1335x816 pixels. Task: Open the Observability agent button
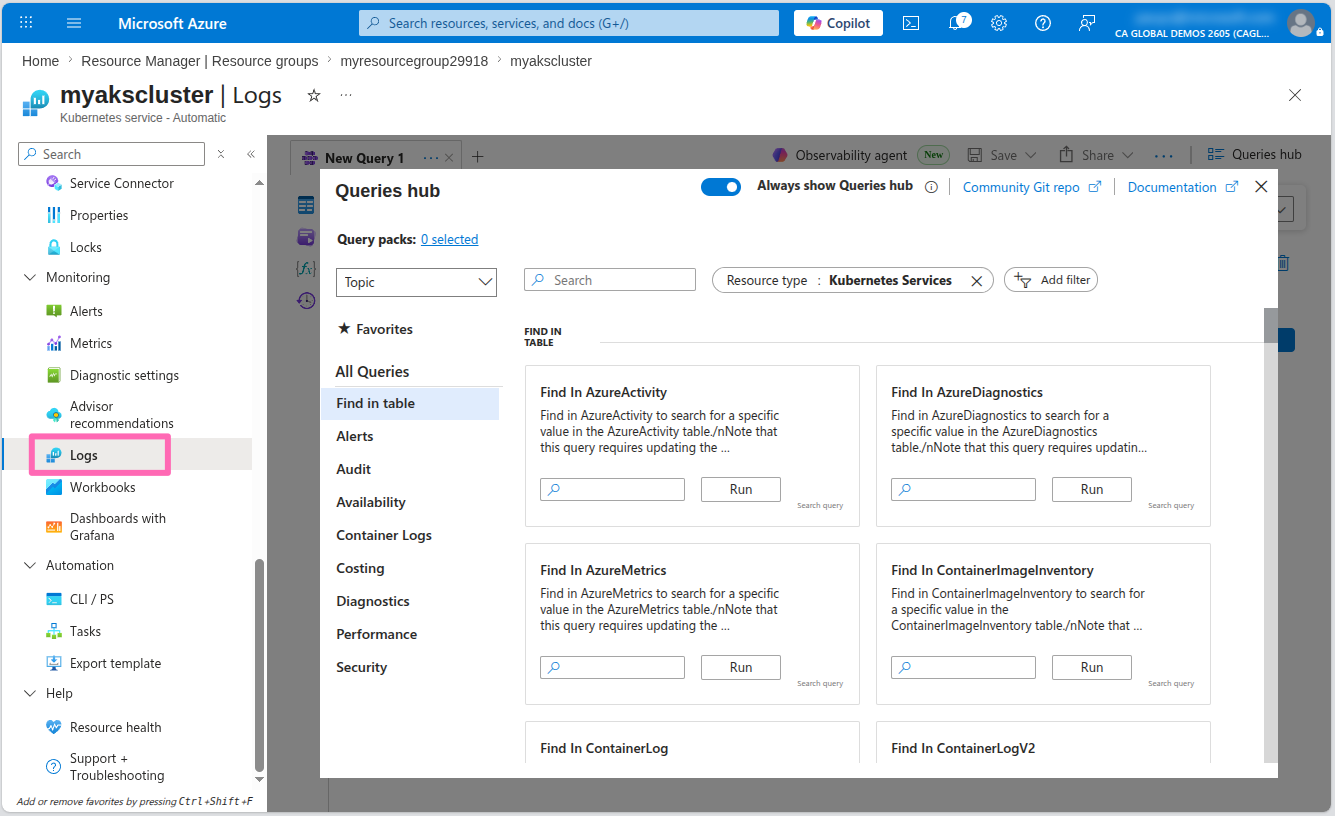point(859,155)
